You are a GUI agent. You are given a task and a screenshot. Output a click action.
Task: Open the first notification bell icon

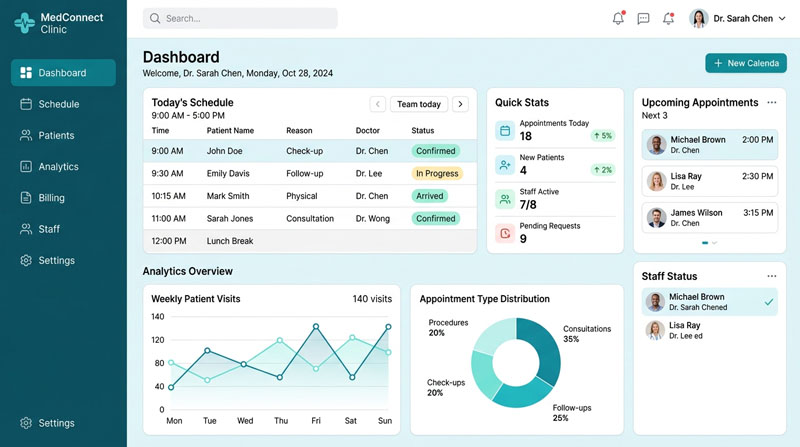(x=618, y=18)
